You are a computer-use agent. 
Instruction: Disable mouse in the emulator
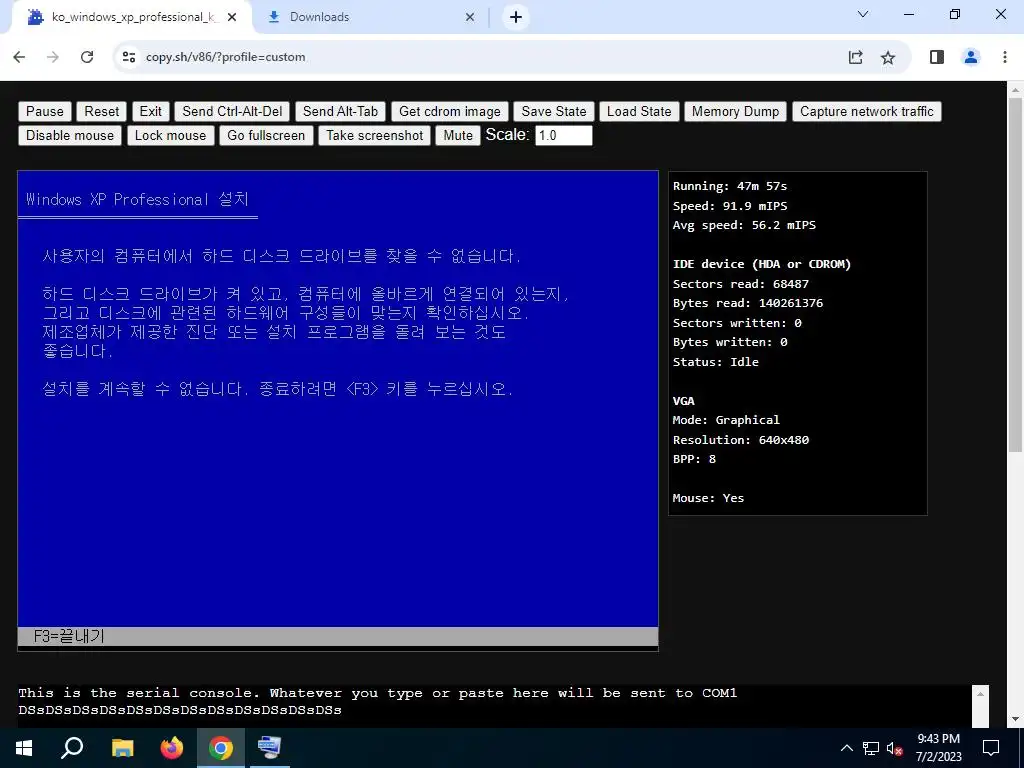pyautogui.click(x=69, y=135)
